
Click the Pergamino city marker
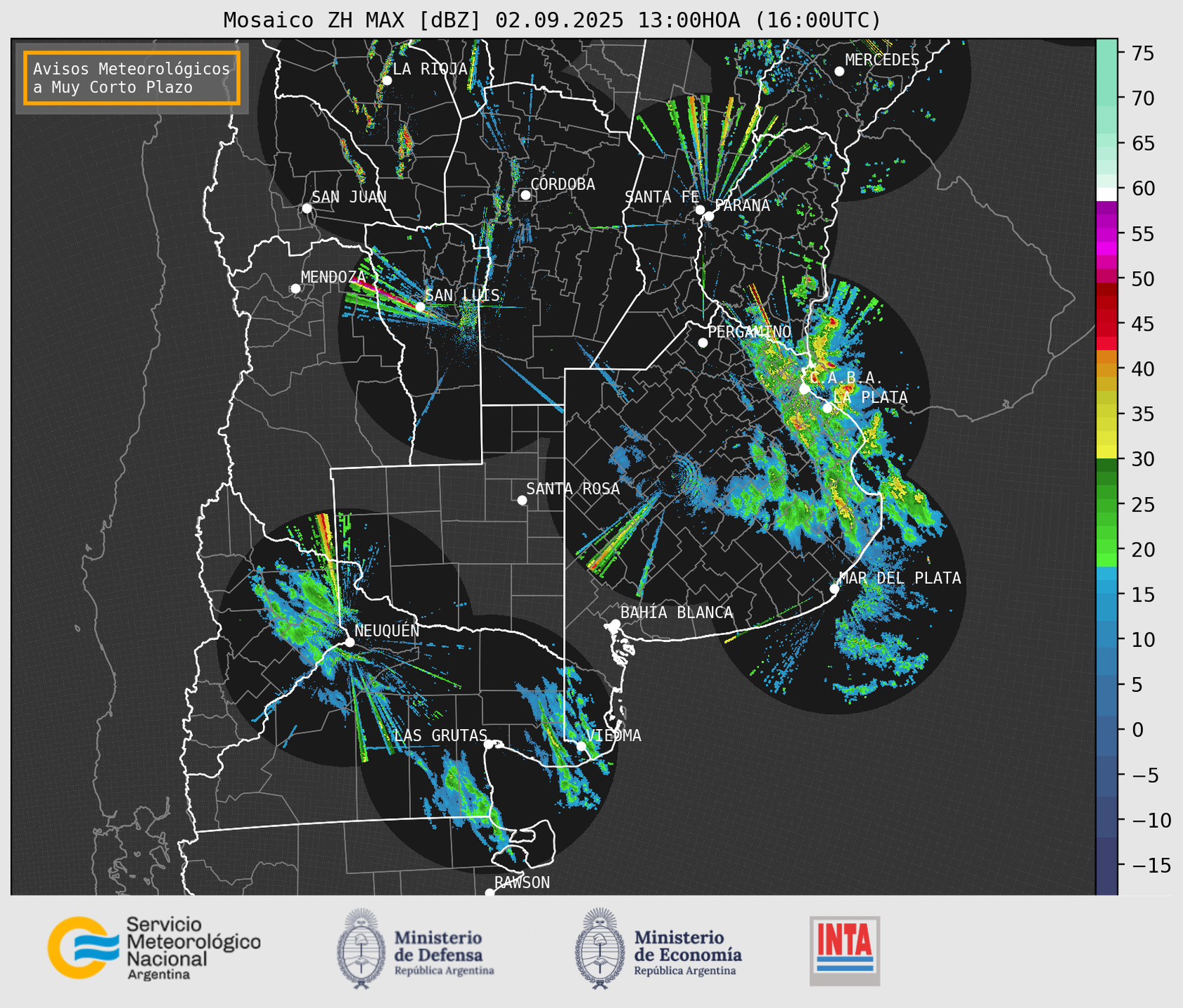tap(703, 343)
